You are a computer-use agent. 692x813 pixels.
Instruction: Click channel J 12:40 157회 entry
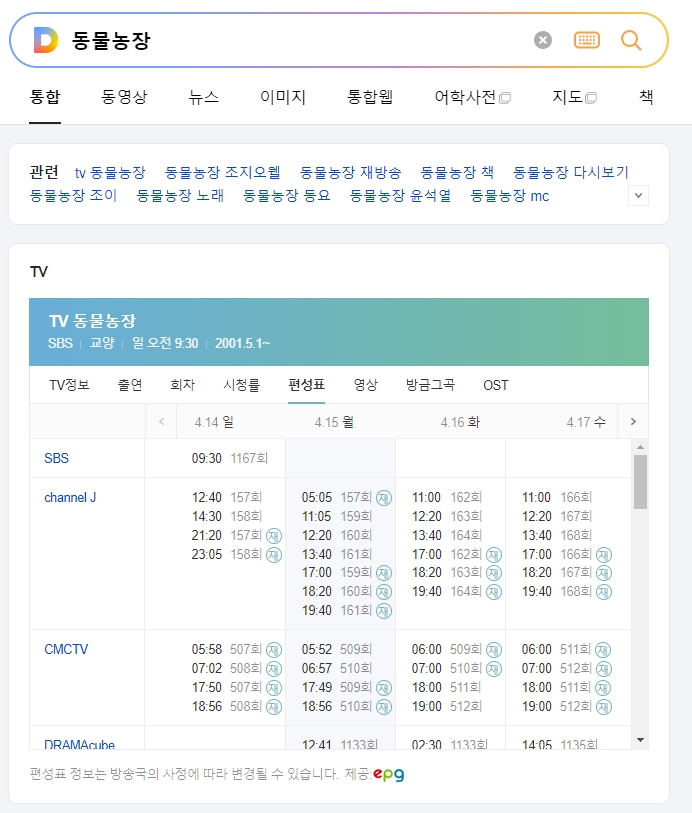coord(227,497)
